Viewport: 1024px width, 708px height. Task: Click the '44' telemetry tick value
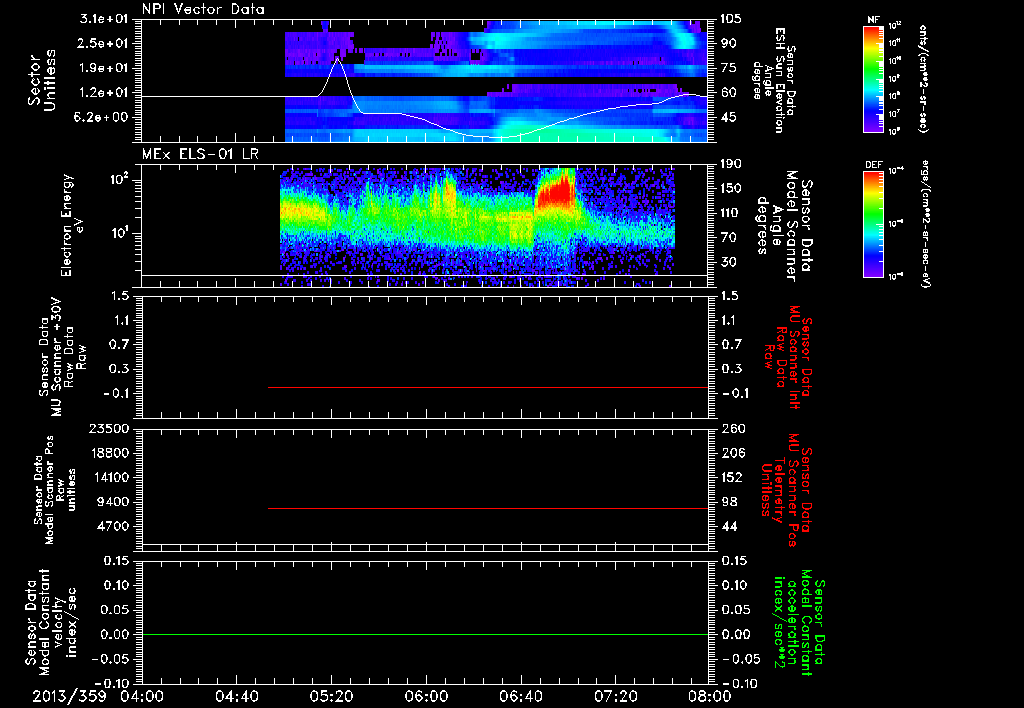pyautogui.click(x=728, y=526)
